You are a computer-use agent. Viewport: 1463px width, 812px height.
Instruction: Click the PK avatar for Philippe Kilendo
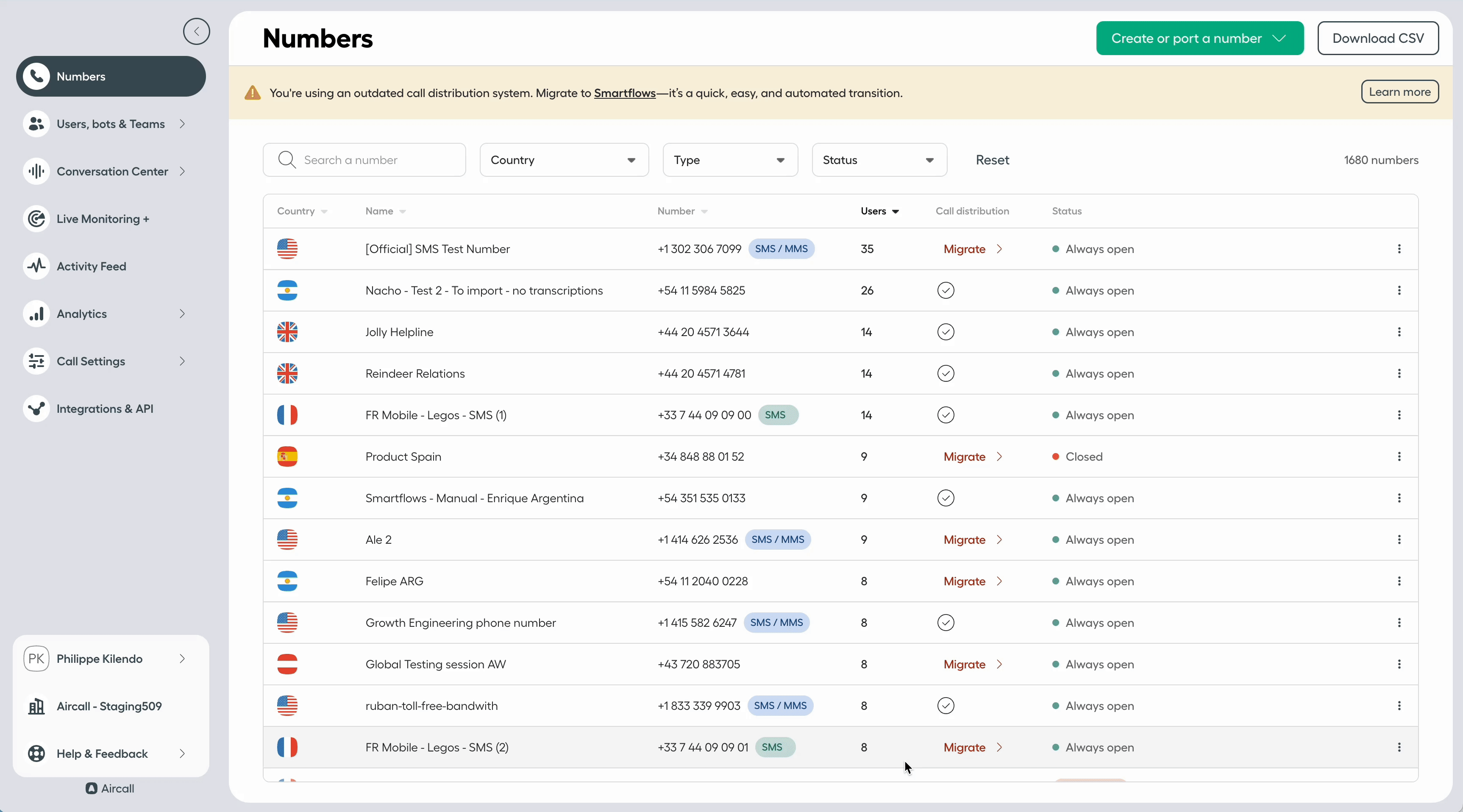tap(36, 659)
